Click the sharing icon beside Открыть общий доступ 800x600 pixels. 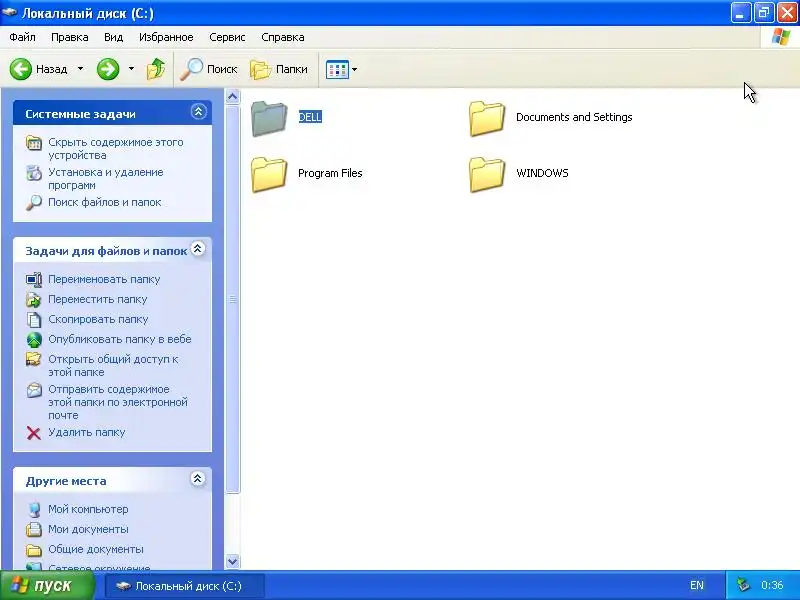click(x=34, y=359)
